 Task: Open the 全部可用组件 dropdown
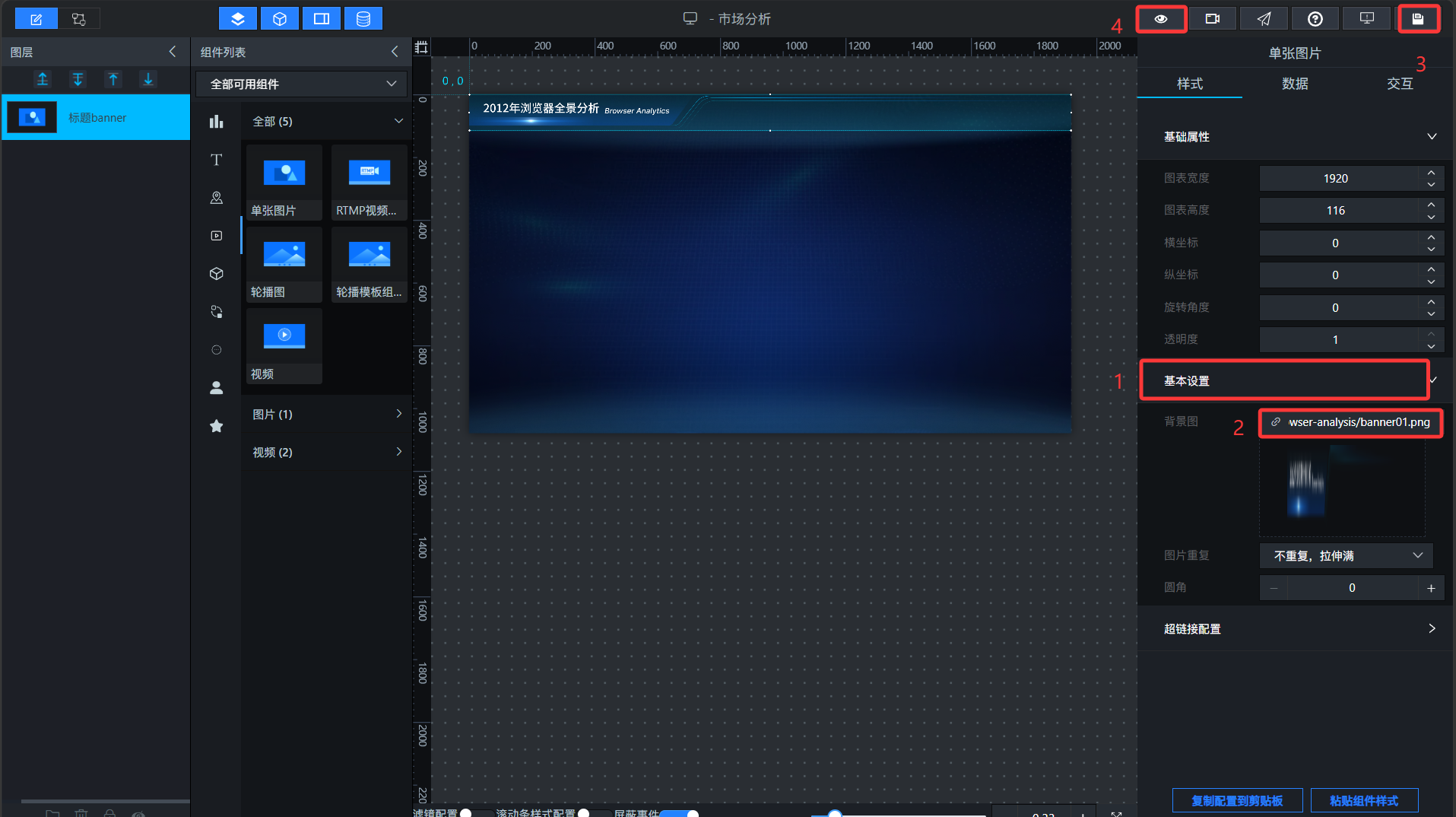302,84
